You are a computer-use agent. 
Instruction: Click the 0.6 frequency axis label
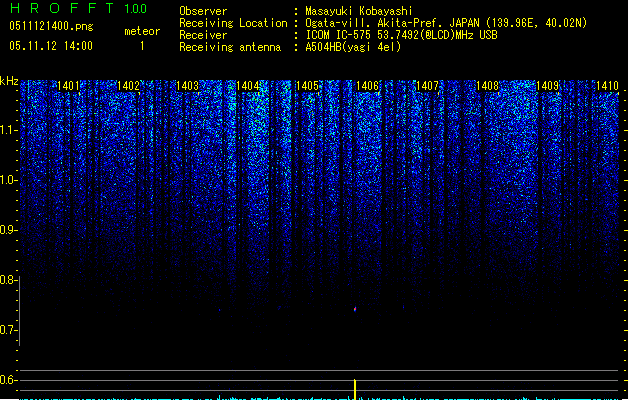8,380
